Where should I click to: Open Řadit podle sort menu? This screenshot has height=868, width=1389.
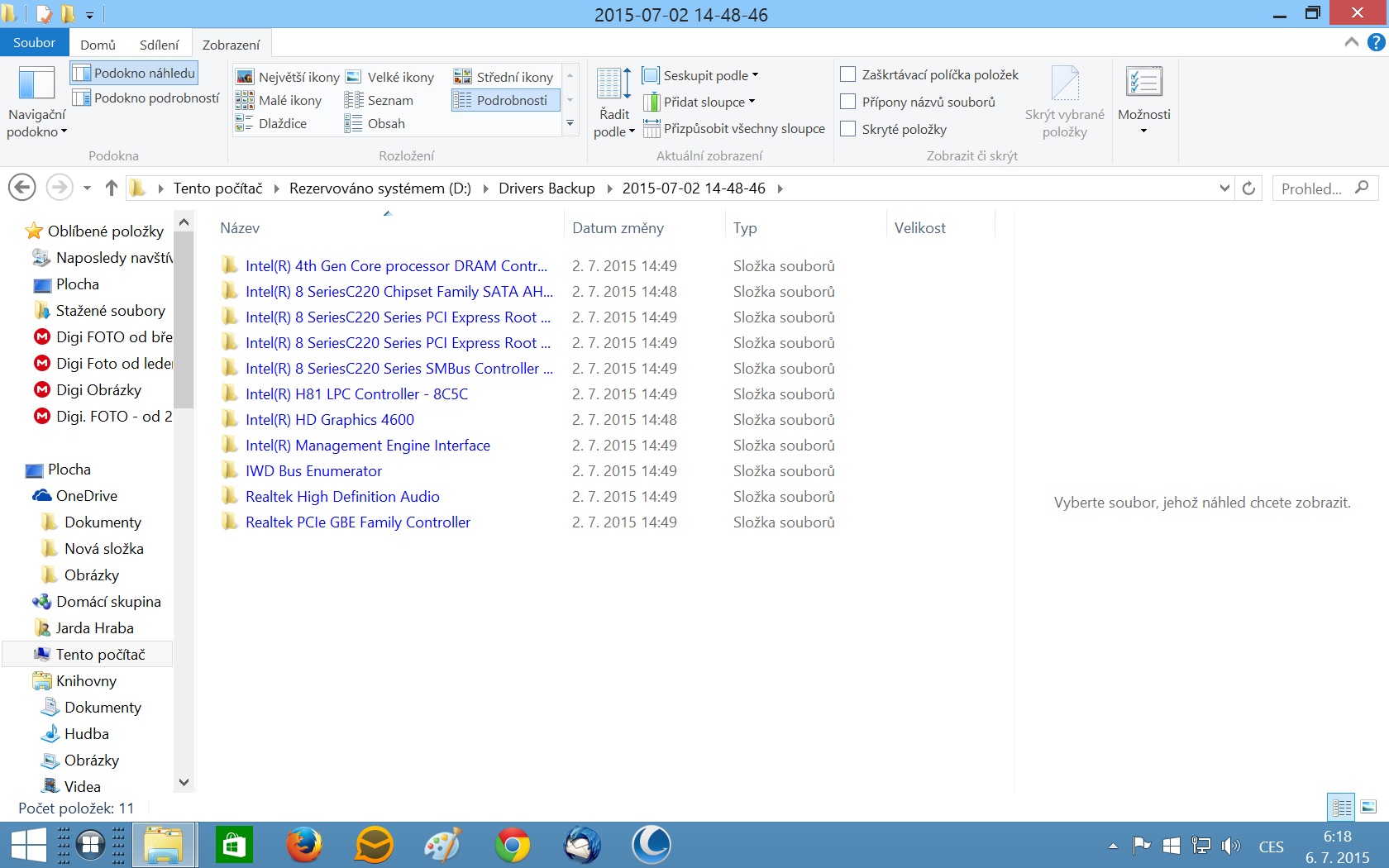(614, 103)
